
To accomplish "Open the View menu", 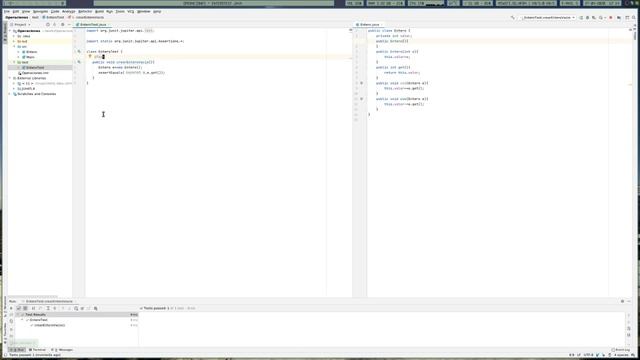I will pyautogui.click(x=26, y=11).
